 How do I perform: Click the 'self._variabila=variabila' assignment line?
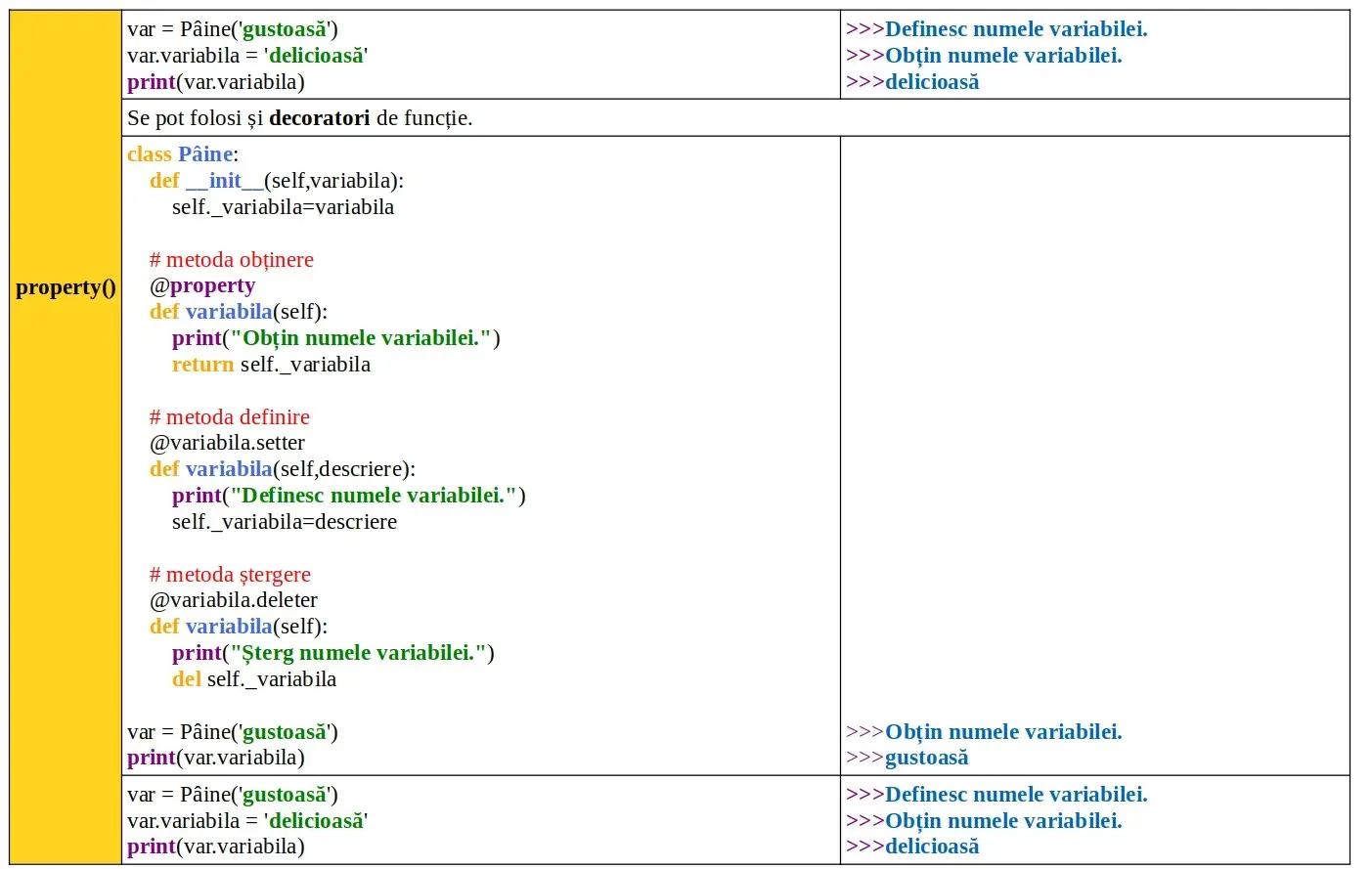(283, 207)
